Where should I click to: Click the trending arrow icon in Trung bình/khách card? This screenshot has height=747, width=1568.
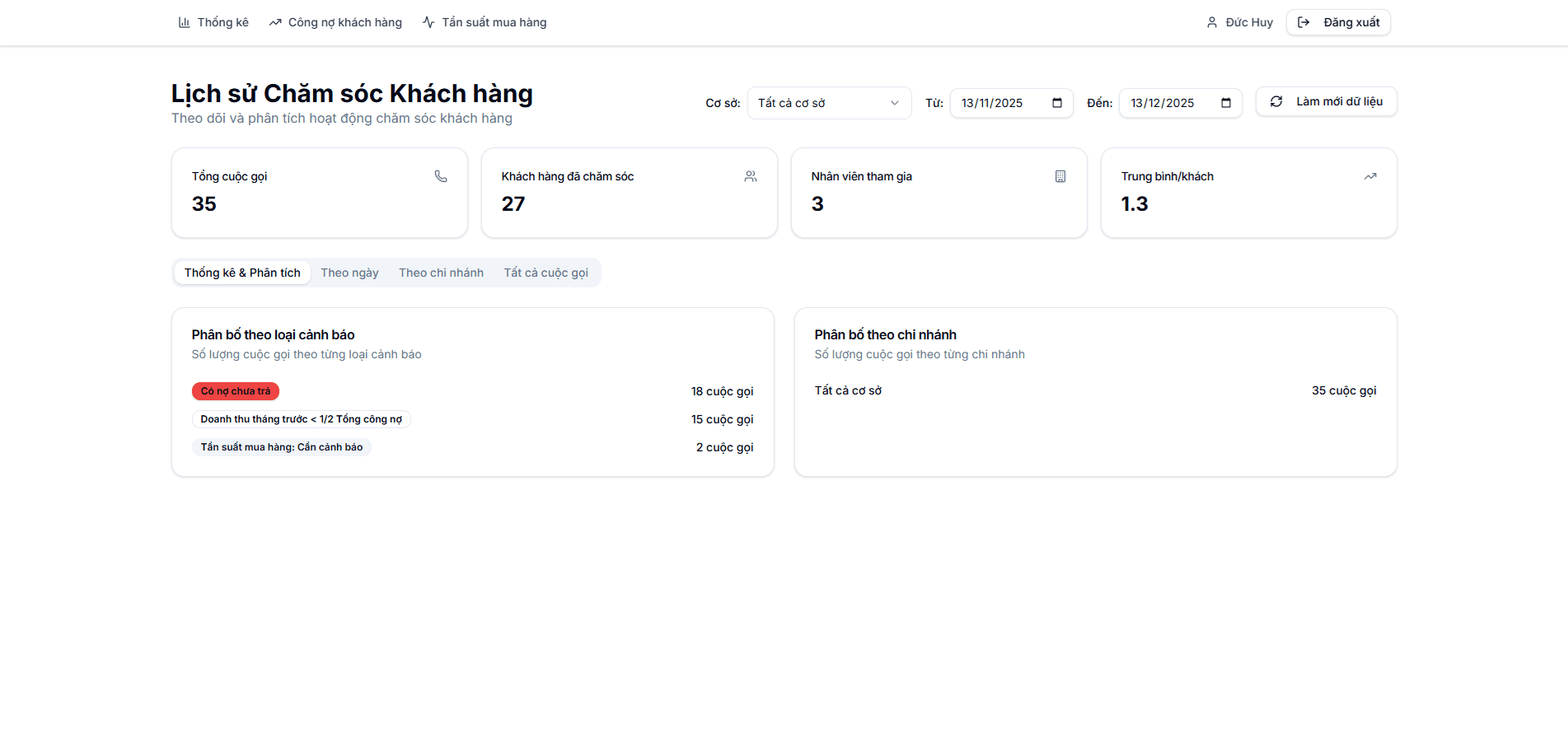(1370, 176)
